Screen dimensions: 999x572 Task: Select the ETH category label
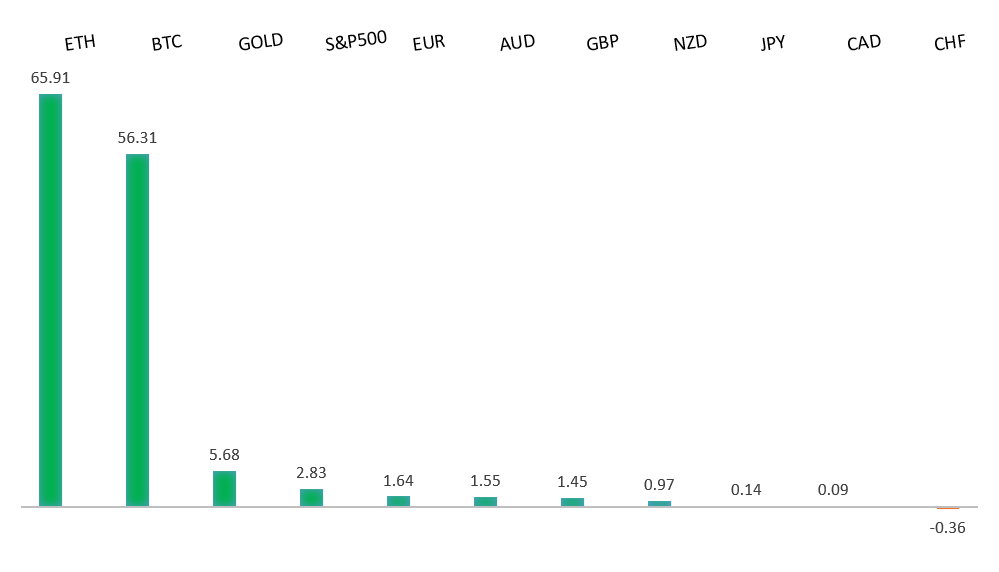tap(79, 44)
